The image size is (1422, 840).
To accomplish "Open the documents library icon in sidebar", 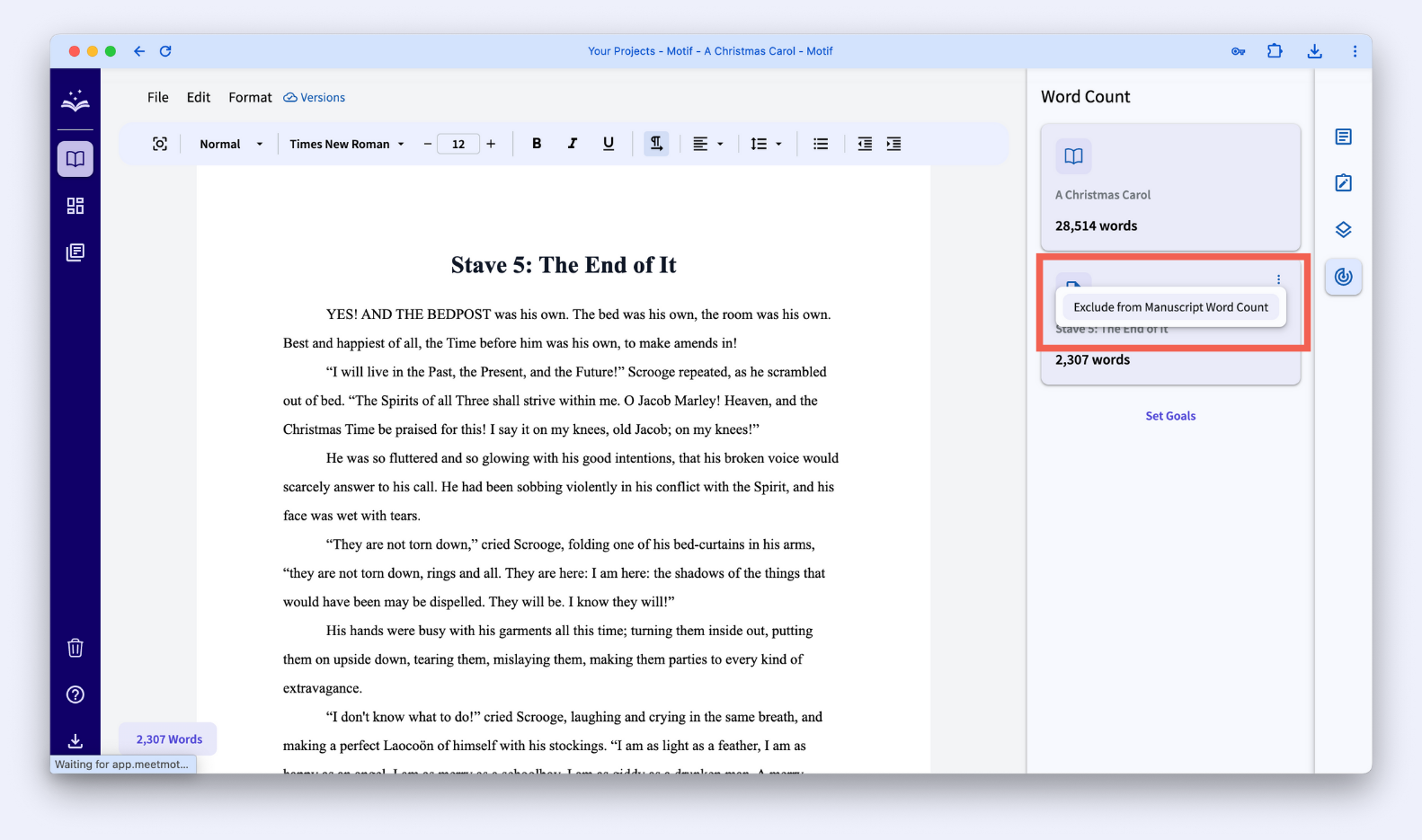I will (76, 252).
